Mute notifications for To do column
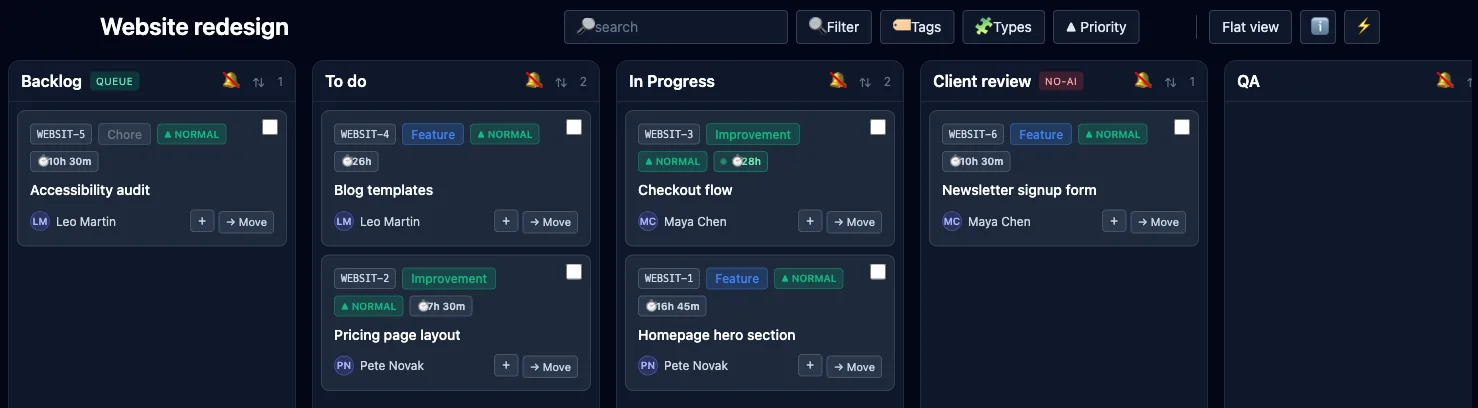This screenshot has width=1478, height=408. pos(534,81)
